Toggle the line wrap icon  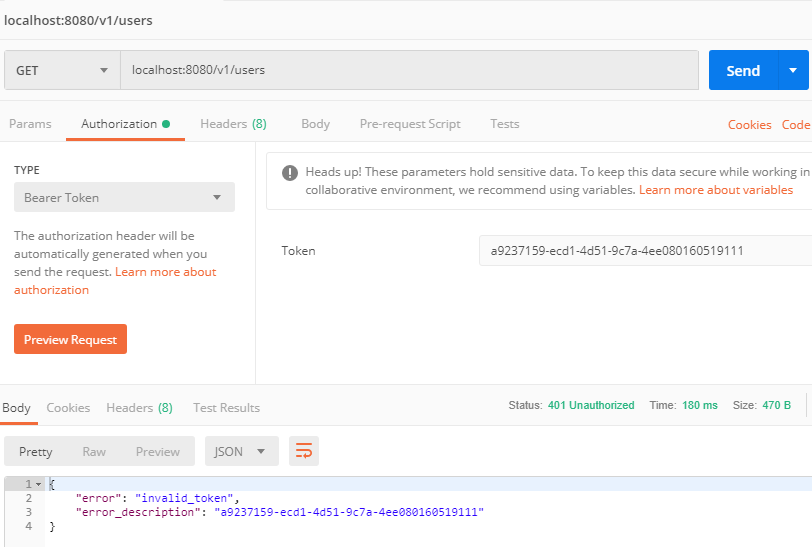[x=304, y=451]
